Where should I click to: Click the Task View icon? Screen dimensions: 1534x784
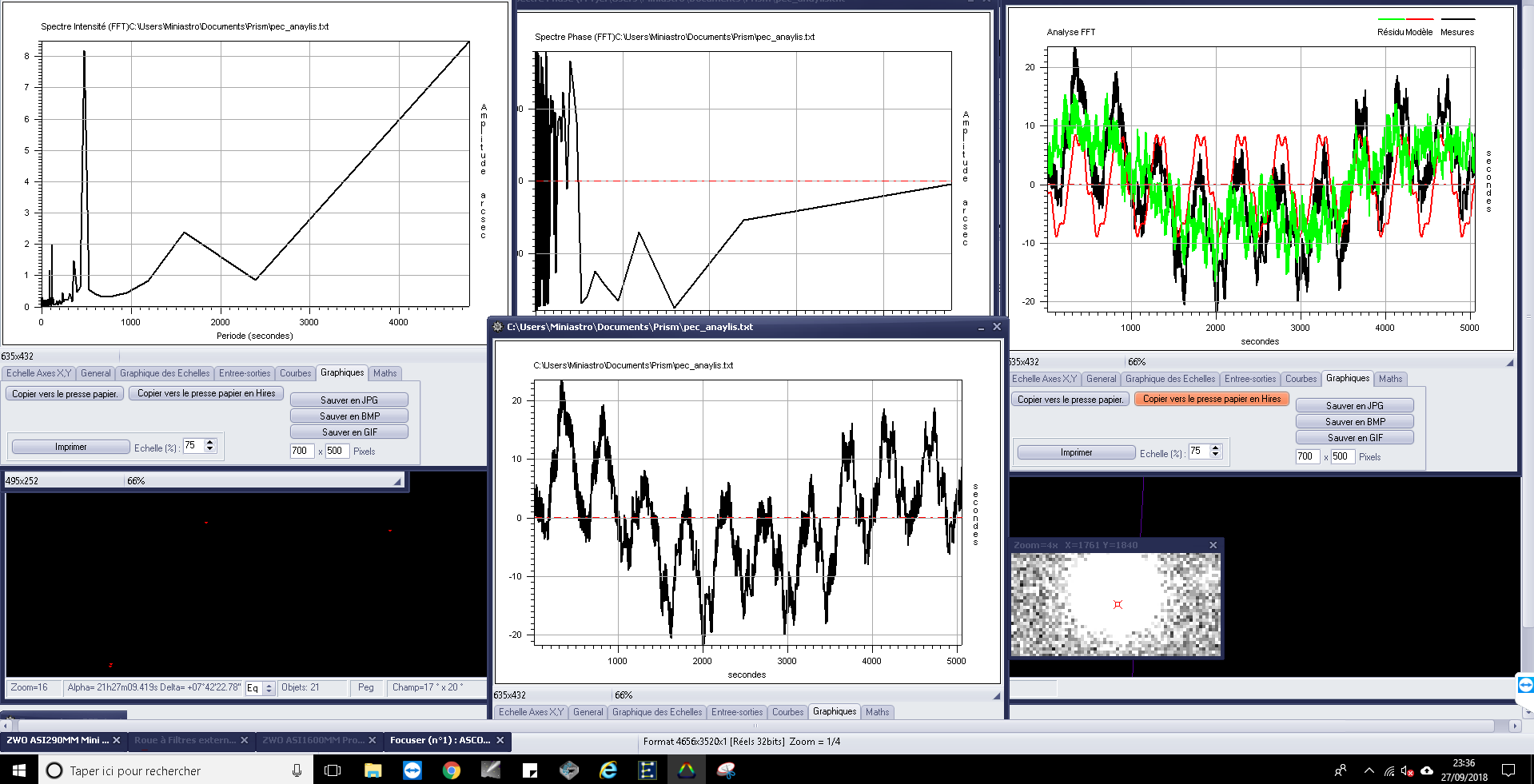(333, 770)
